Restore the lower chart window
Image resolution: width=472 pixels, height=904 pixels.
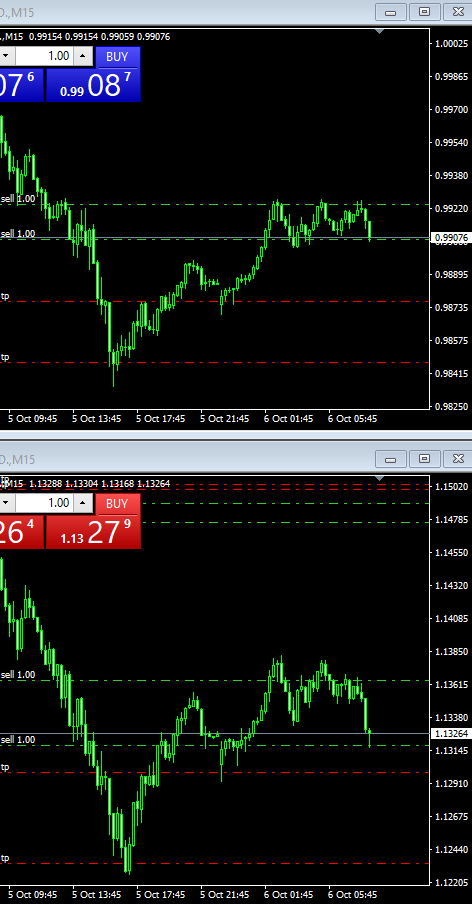click(425, 459)
